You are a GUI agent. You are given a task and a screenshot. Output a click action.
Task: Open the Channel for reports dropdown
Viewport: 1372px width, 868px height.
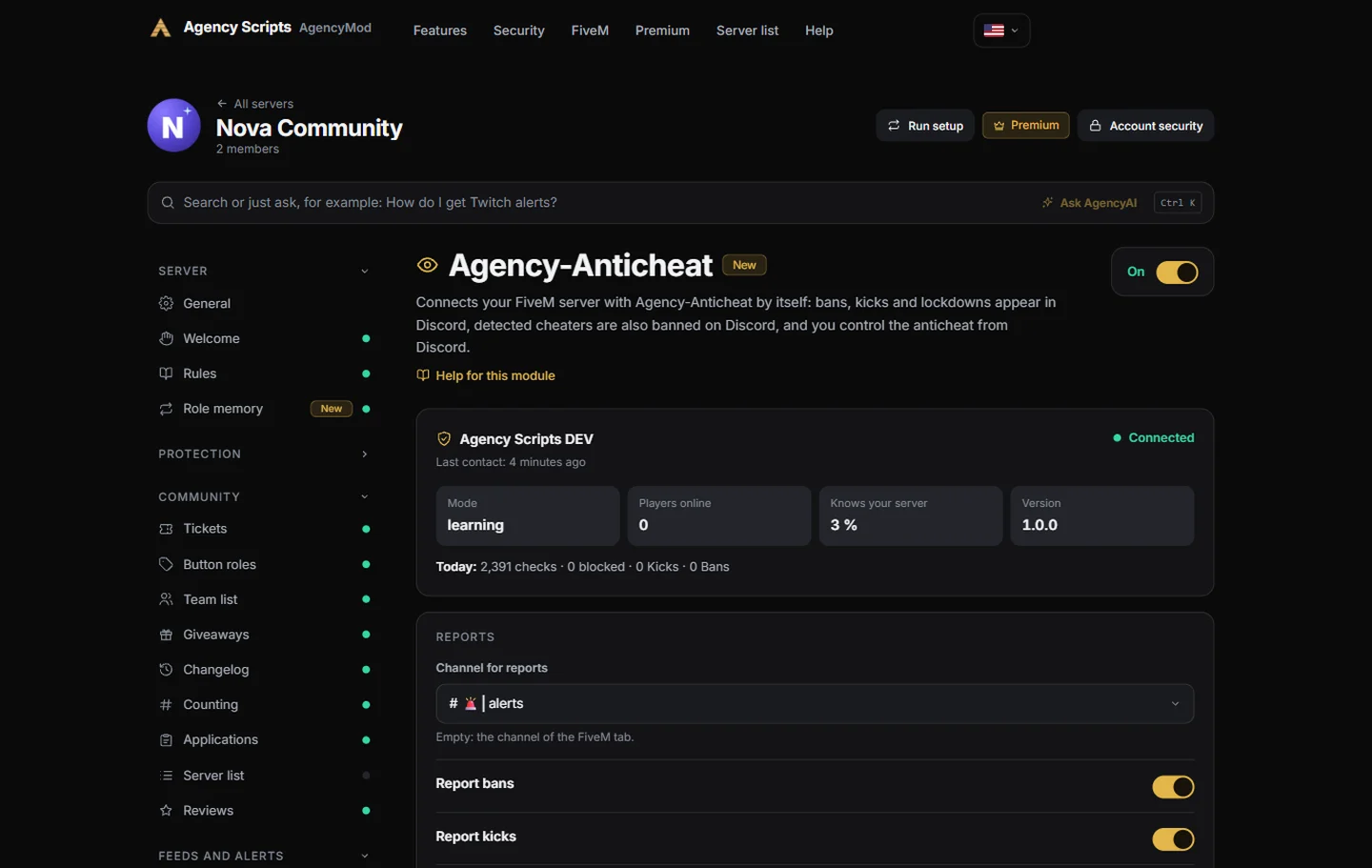[x=815, y=704]
